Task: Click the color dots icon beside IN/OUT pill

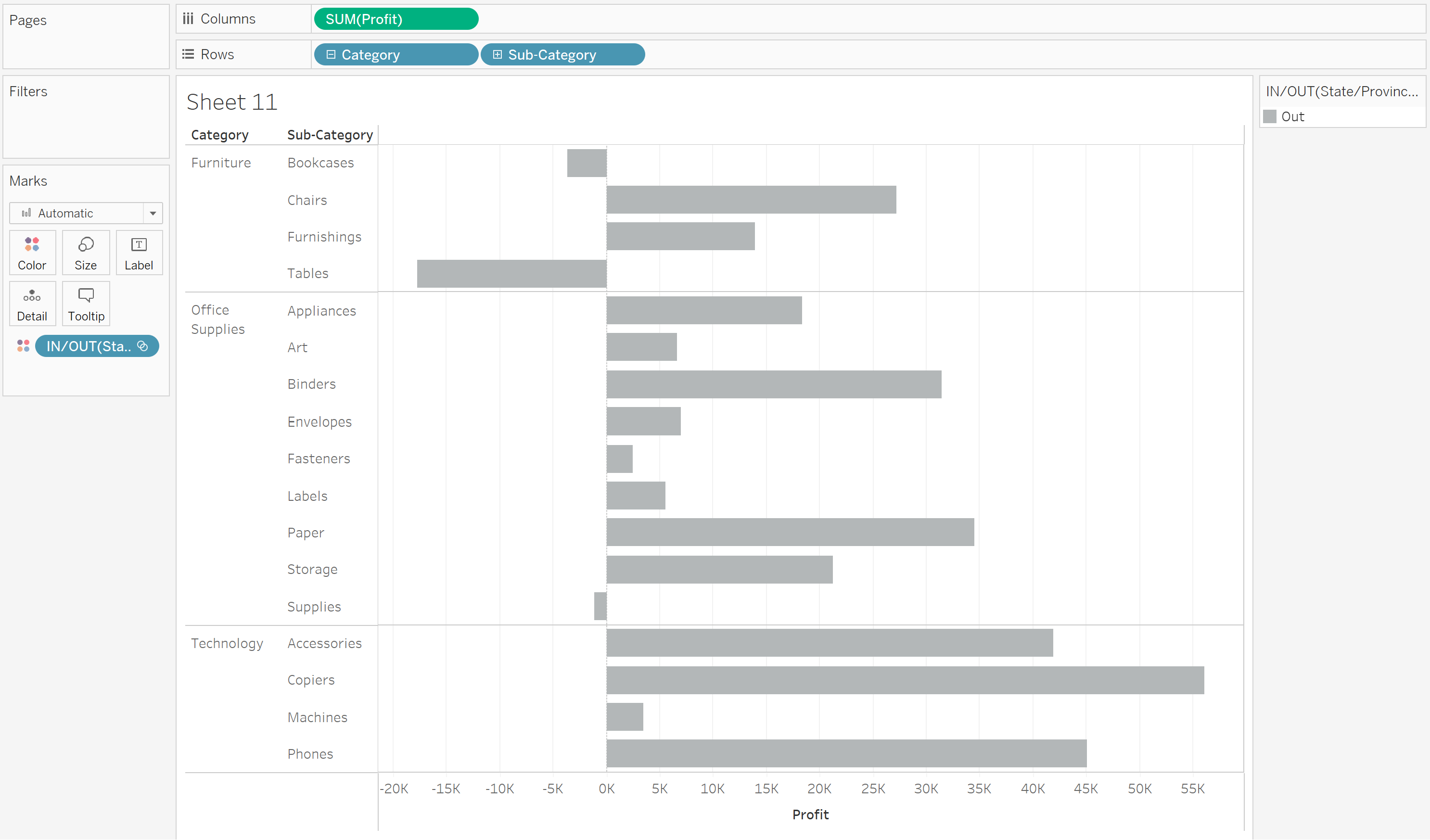Action: point(23,346)
